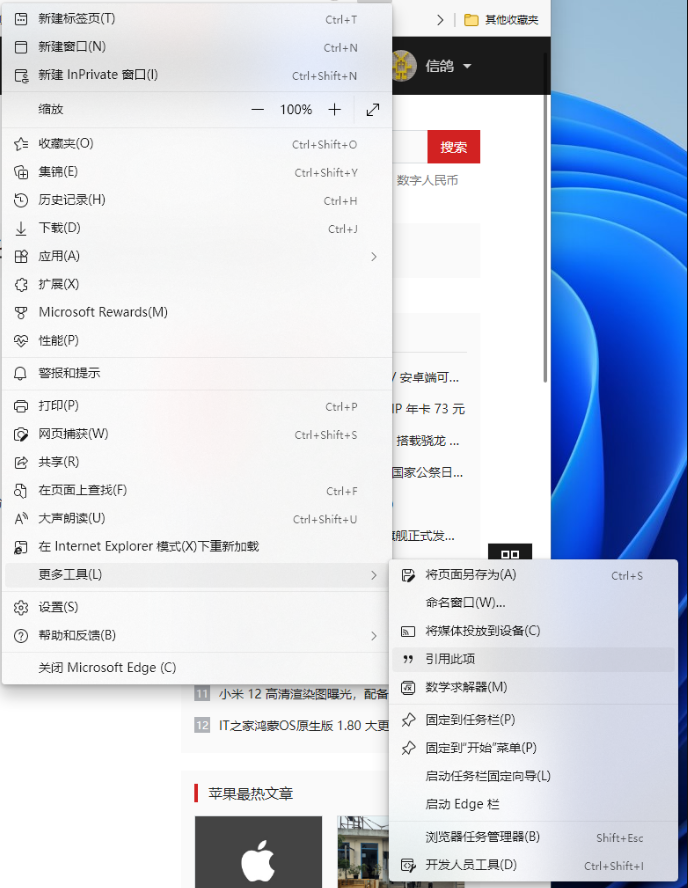Click the Developer tools icon (开发人员工具)

pyautogui.click(x=408, y=865)
